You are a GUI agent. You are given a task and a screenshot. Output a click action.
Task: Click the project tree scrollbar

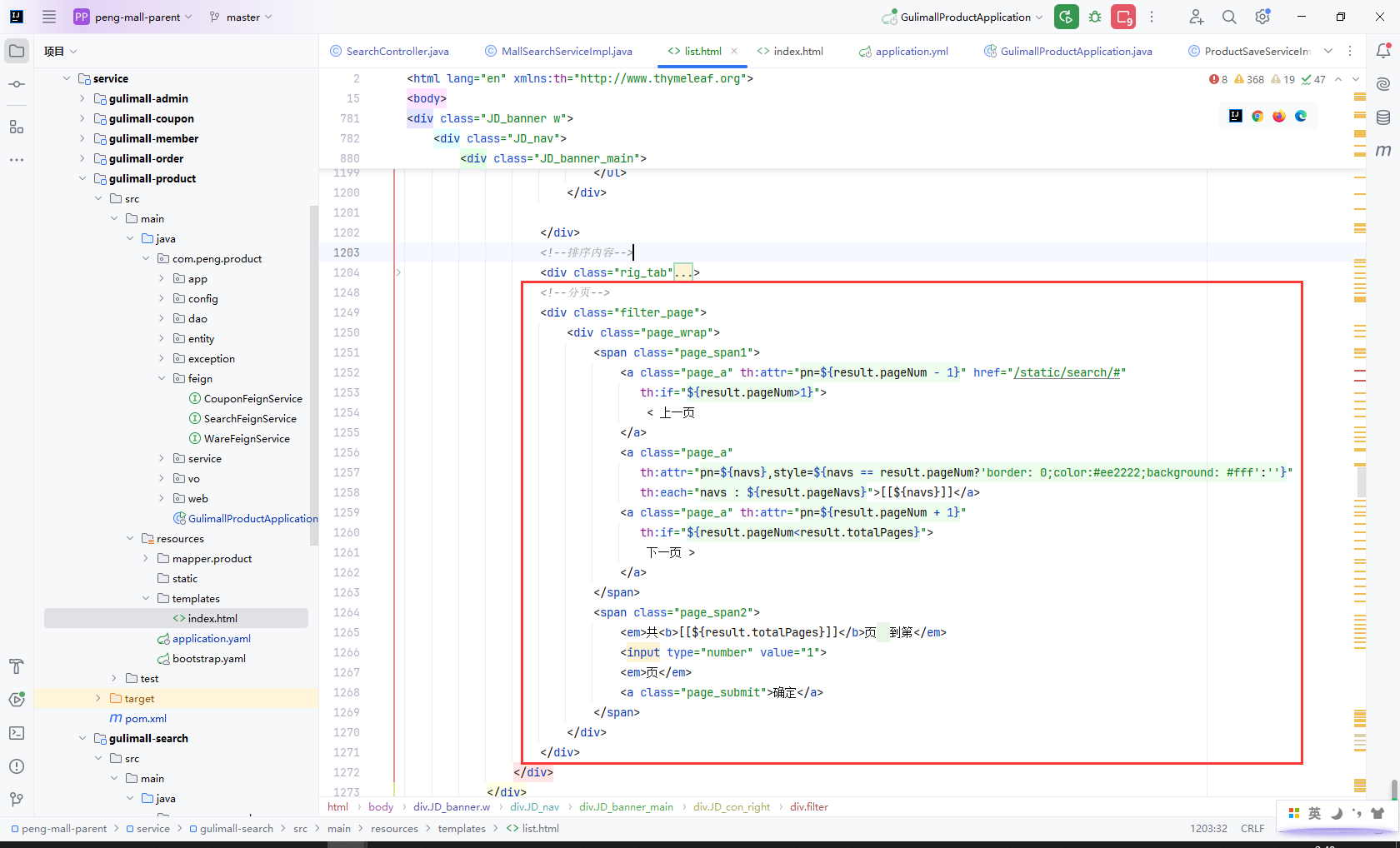314,375
